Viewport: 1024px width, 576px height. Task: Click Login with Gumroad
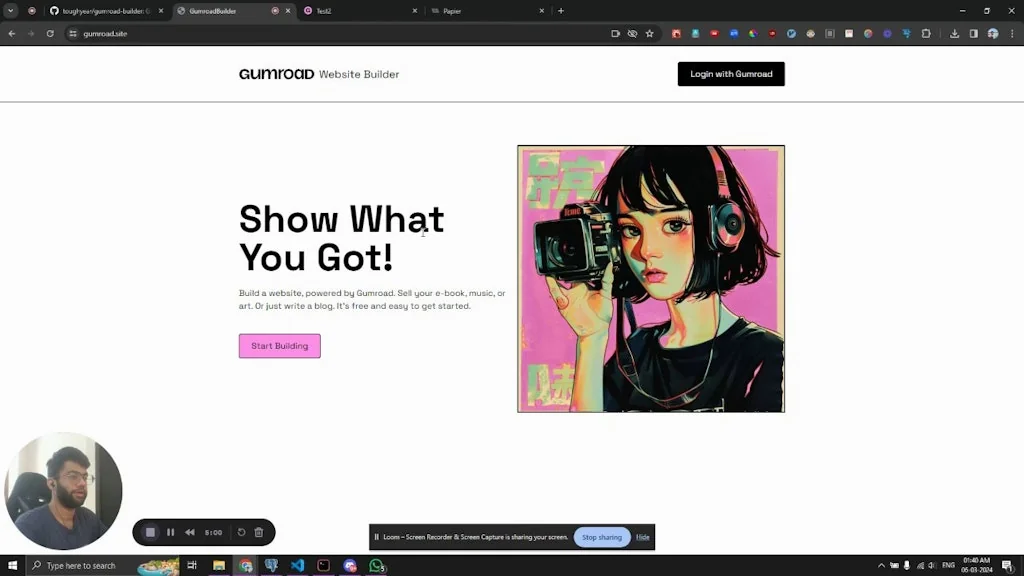click(x=731, y=74)
